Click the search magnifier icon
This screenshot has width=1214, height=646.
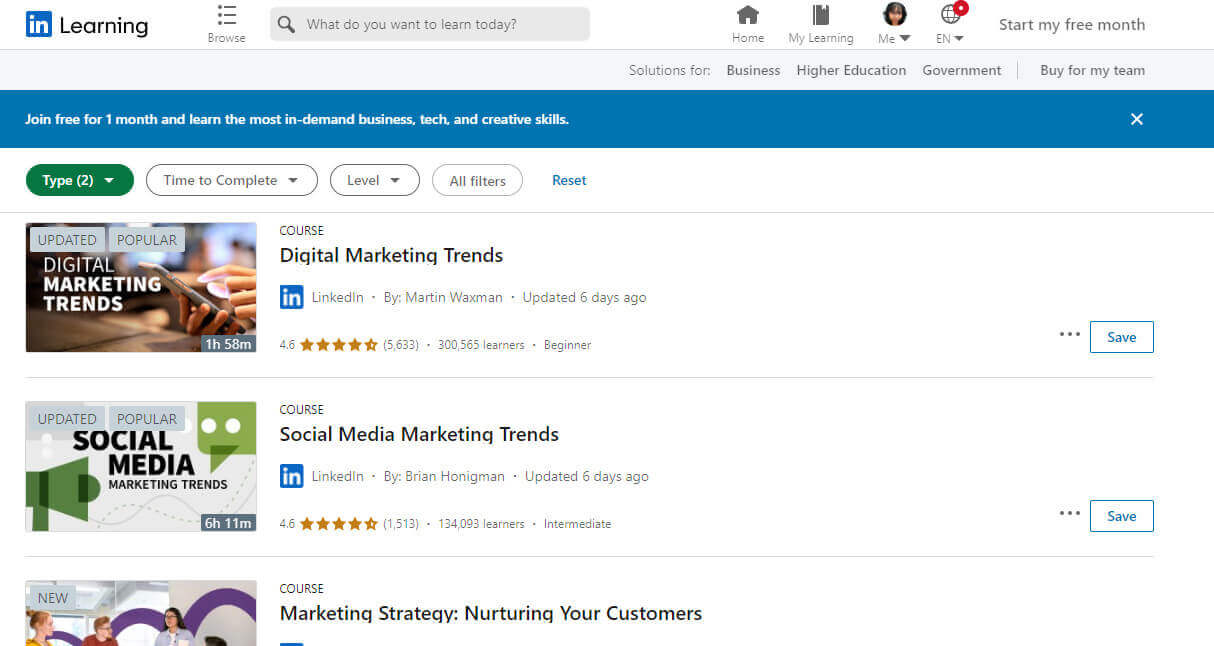pyautogui.click(x=287, y=24)
